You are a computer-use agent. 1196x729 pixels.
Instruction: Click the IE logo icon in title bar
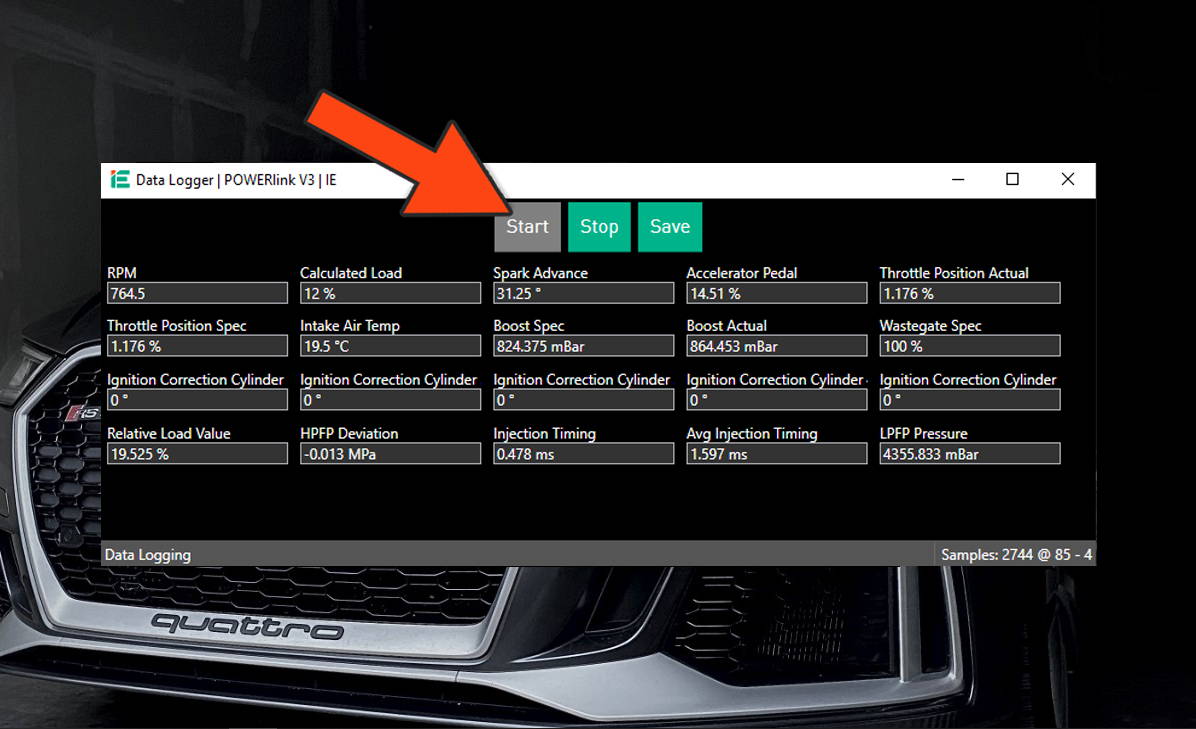tap(120, 179)
